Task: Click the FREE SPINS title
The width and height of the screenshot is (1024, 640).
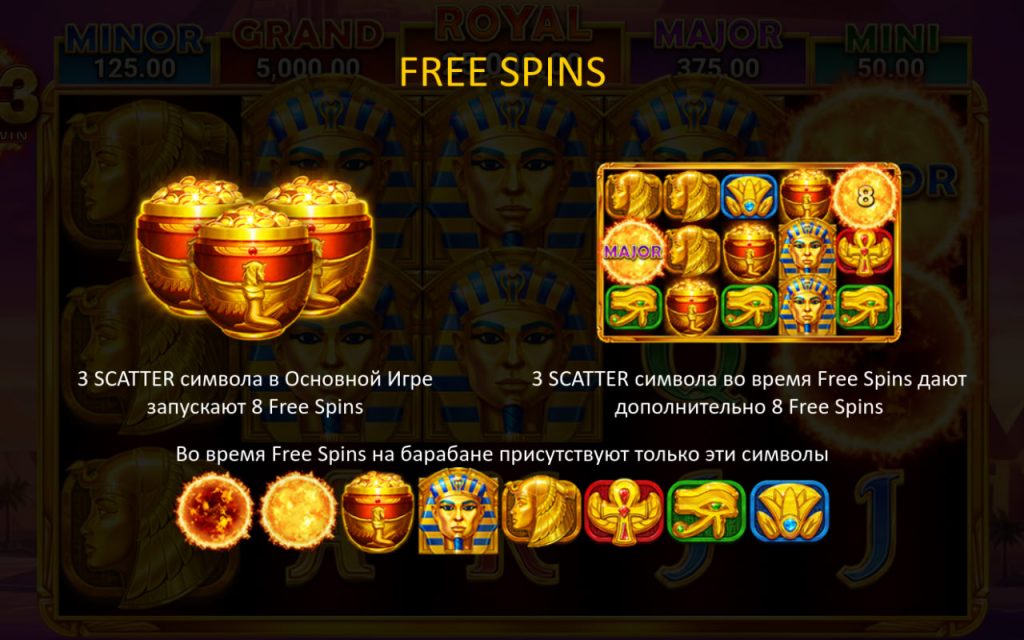Action: point(502,71)
